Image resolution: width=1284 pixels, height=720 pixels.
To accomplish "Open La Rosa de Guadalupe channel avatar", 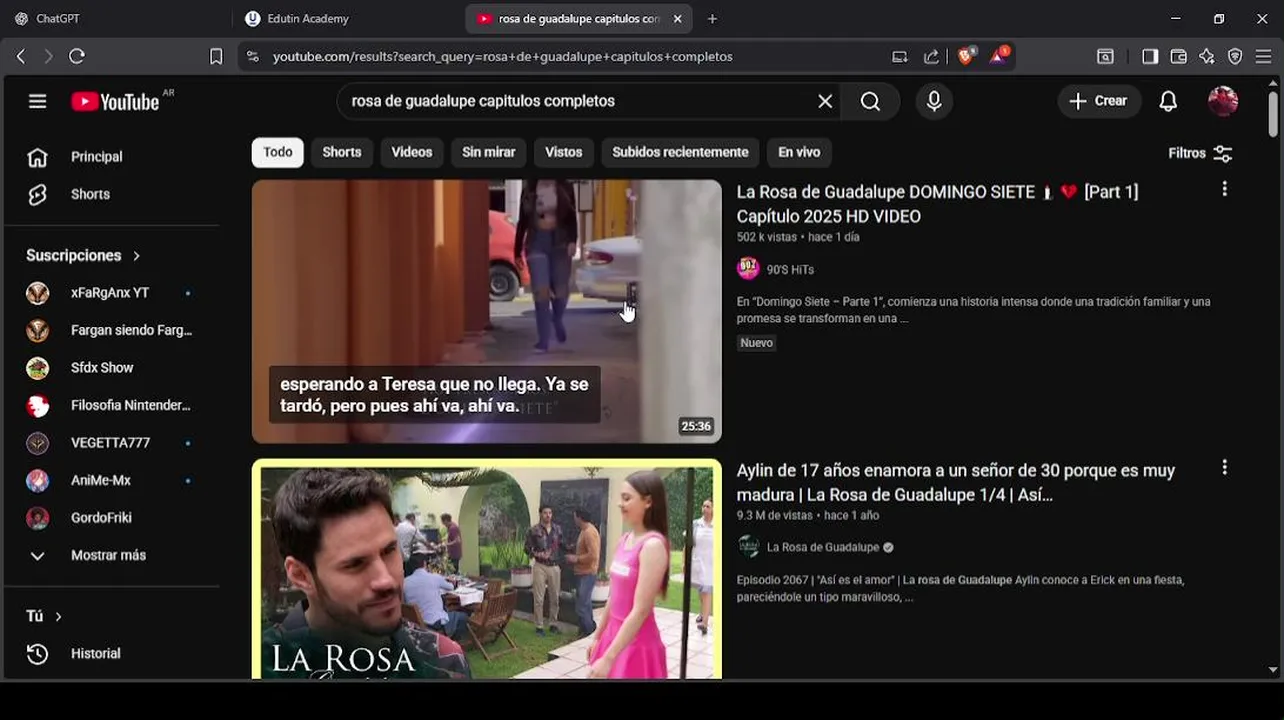I will tap(748, 546).
